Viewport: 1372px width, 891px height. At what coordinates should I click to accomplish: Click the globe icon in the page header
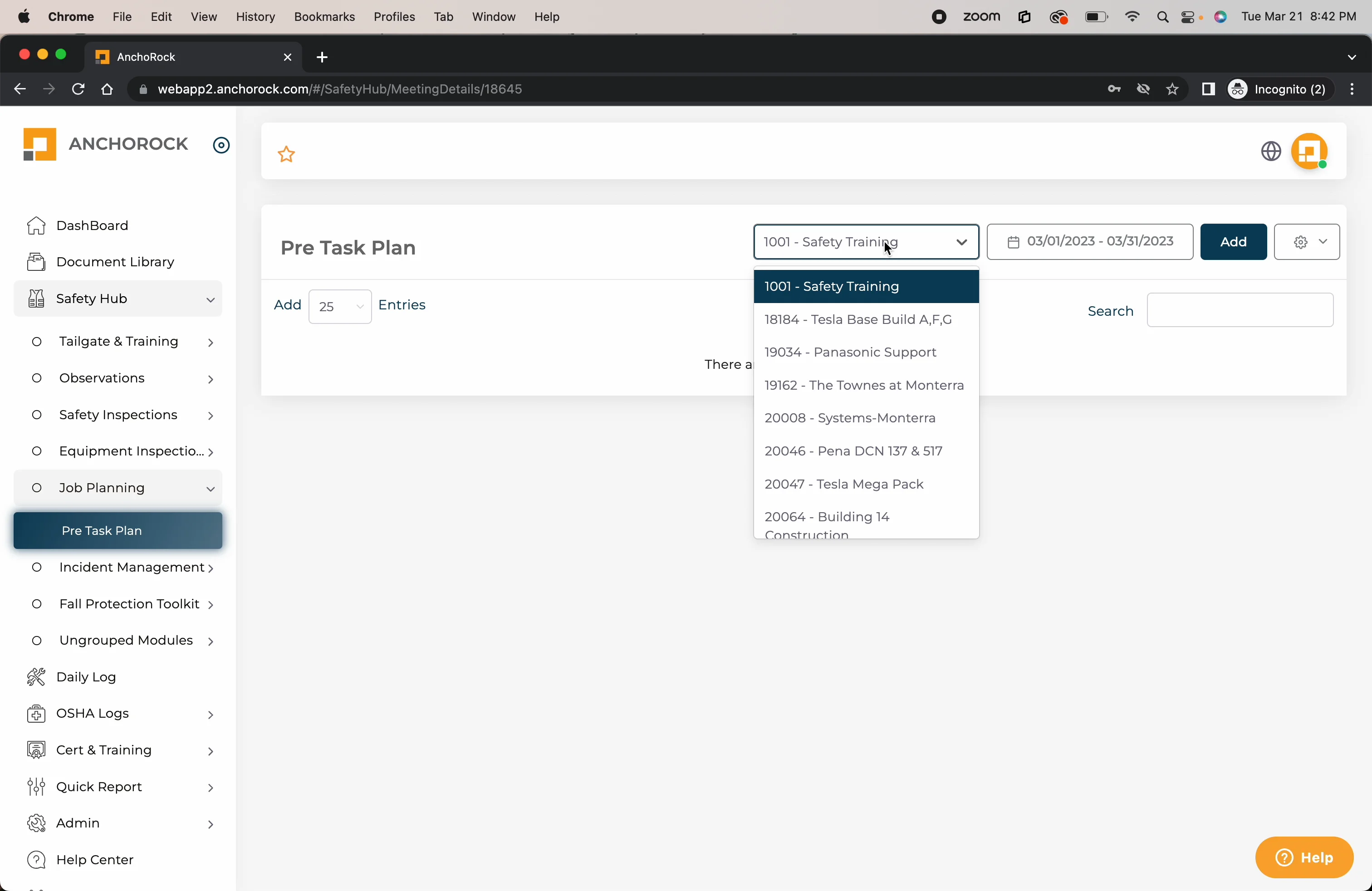pyautogui.click(x=1270, y=151)
